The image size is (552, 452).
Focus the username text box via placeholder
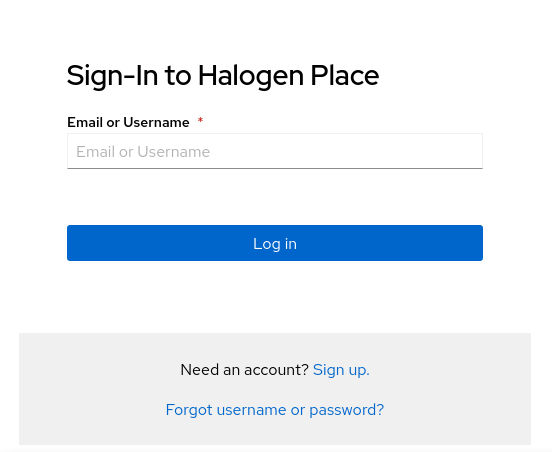click(143, 152)
